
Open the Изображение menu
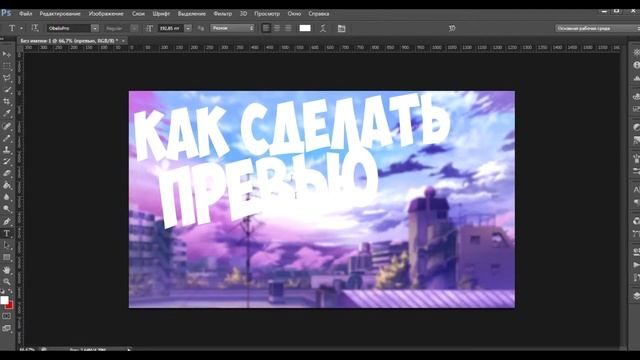pyautogui.click(x=106, y=13)
